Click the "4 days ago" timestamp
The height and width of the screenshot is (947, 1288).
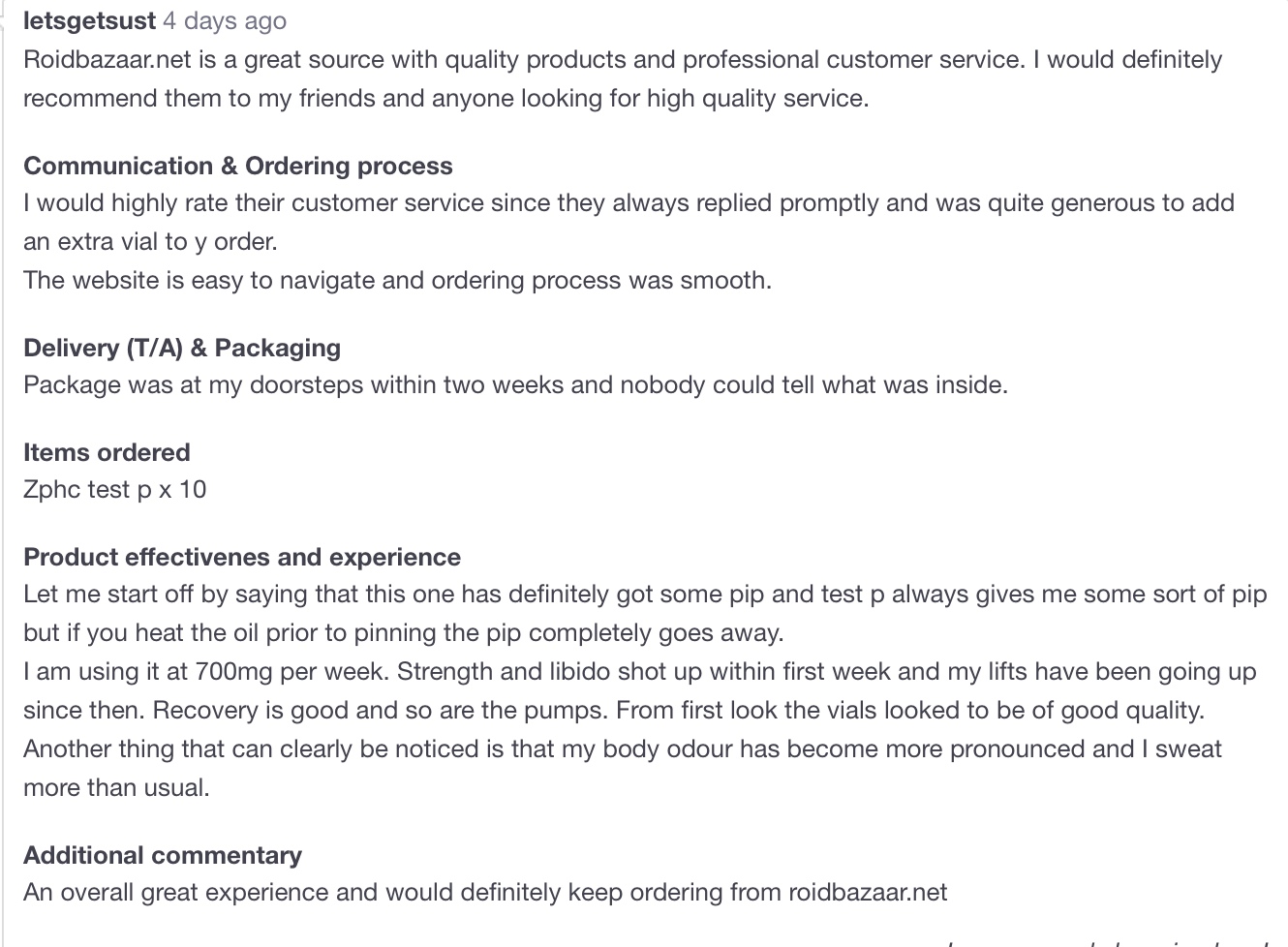225,20
